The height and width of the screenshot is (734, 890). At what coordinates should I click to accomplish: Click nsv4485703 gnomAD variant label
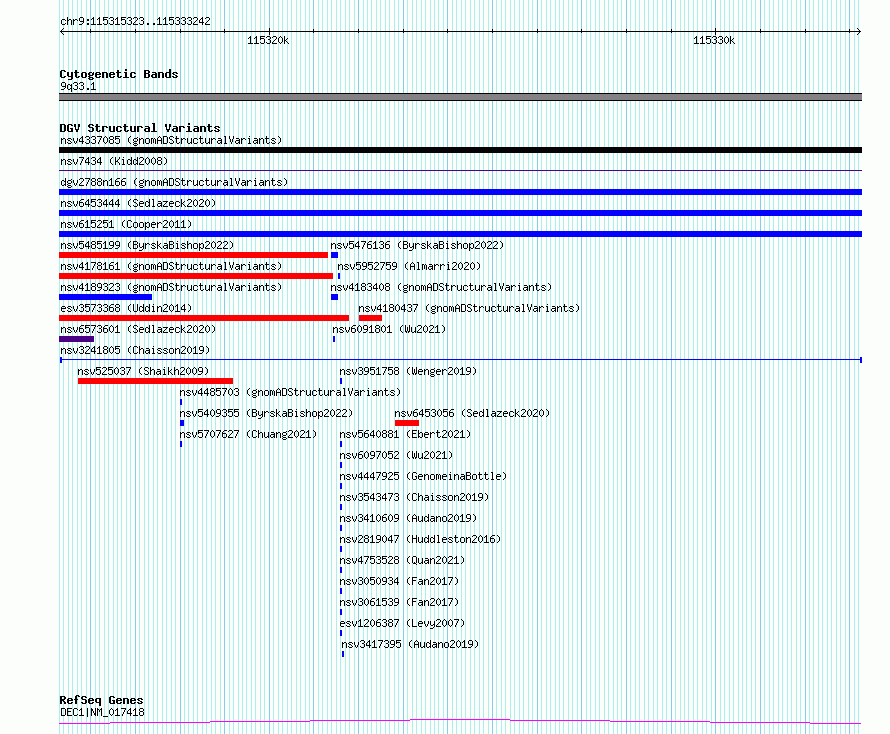click(290, 392)
